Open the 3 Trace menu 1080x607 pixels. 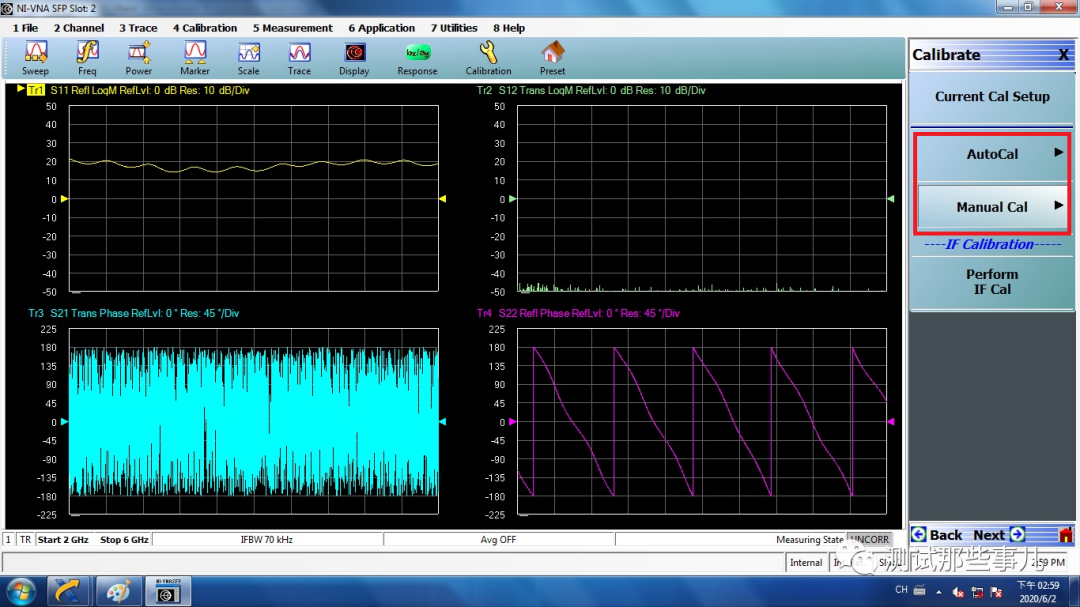tap(138, 28)
